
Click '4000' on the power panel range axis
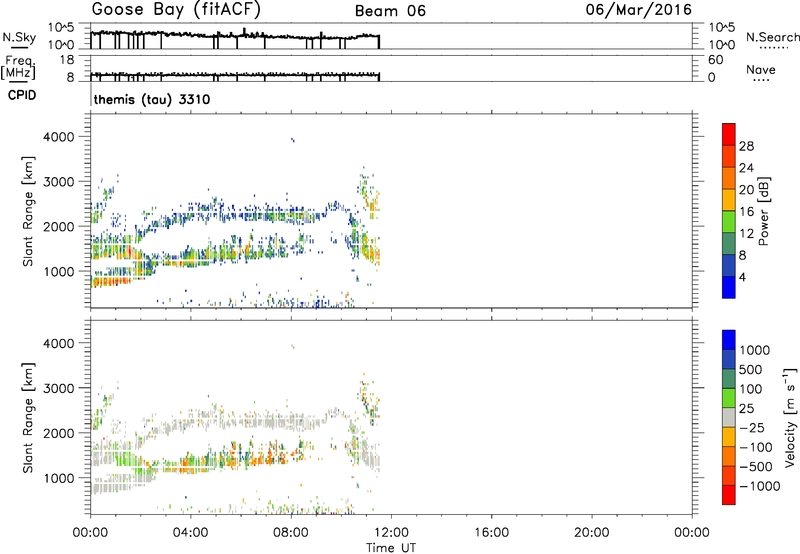point(59,137)
